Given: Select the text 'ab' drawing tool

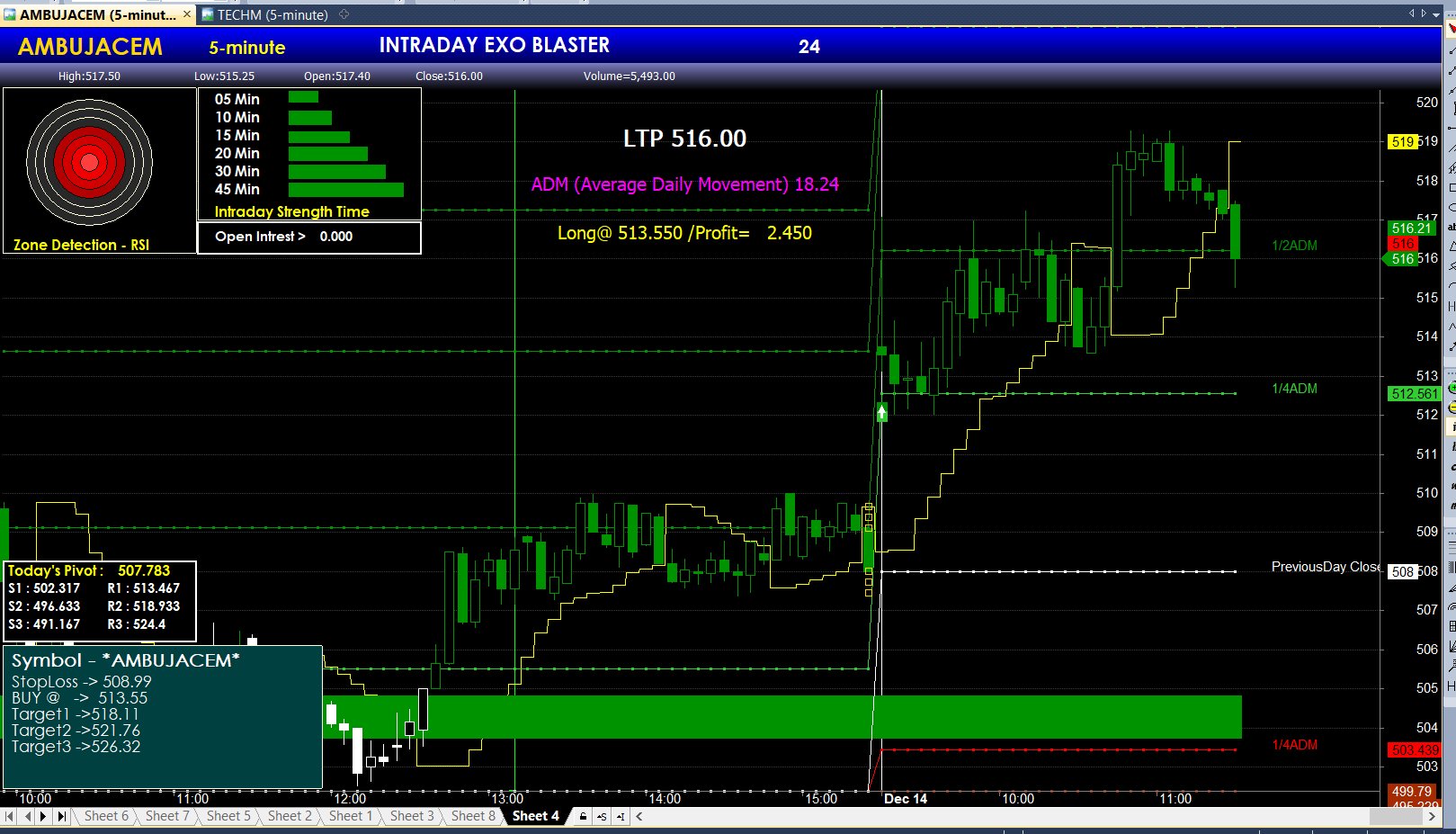Looking at the screenshot, I should point(1451,227).
